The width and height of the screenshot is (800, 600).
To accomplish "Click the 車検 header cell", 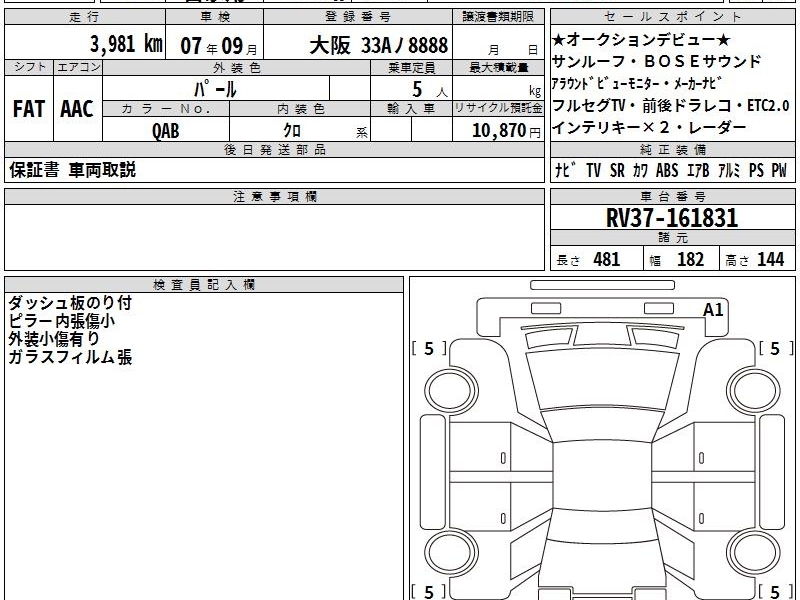I will tap(215, 17).
